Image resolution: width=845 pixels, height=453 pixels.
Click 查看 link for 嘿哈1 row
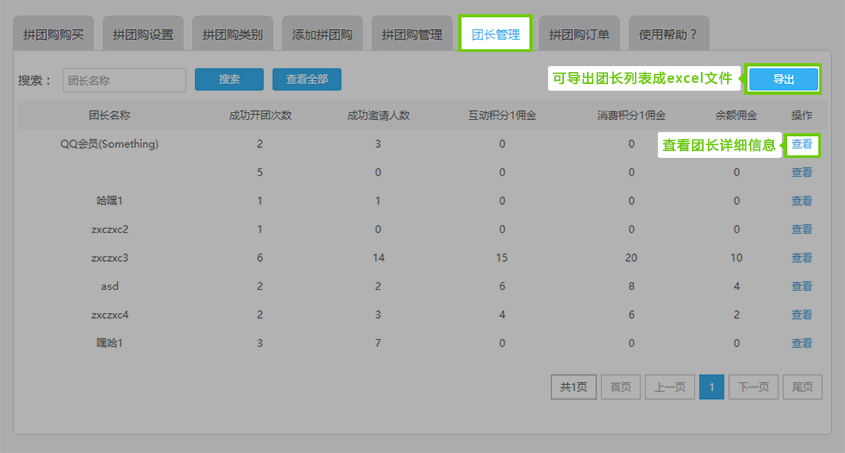pyautogui.click(x=802, y=343)
